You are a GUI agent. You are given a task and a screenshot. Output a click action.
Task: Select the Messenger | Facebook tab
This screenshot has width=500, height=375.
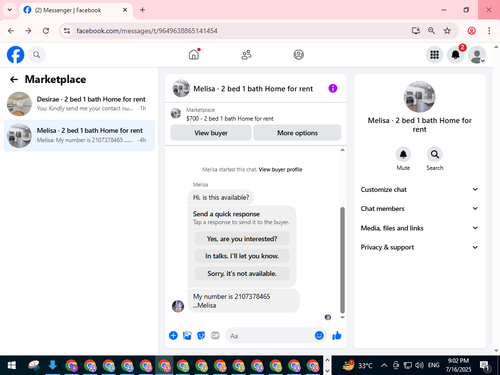76,10
